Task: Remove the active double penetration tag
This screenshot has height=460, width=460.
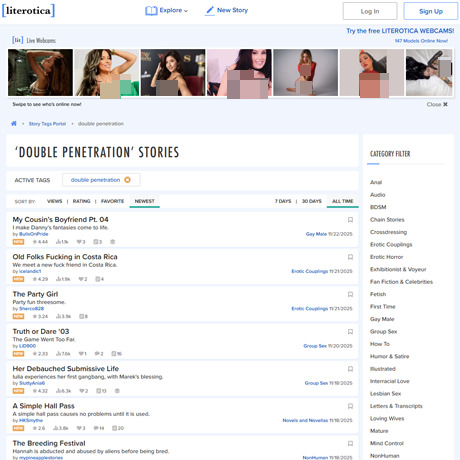Action: point(127,180)
